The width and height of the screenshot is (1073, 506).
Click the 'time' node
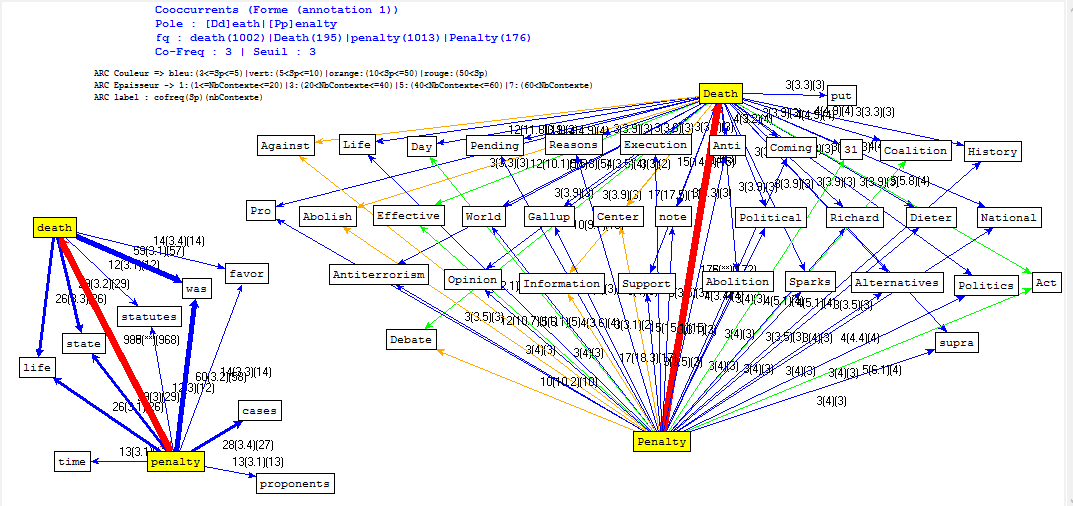pyautogui.click(x=73, y=461)
